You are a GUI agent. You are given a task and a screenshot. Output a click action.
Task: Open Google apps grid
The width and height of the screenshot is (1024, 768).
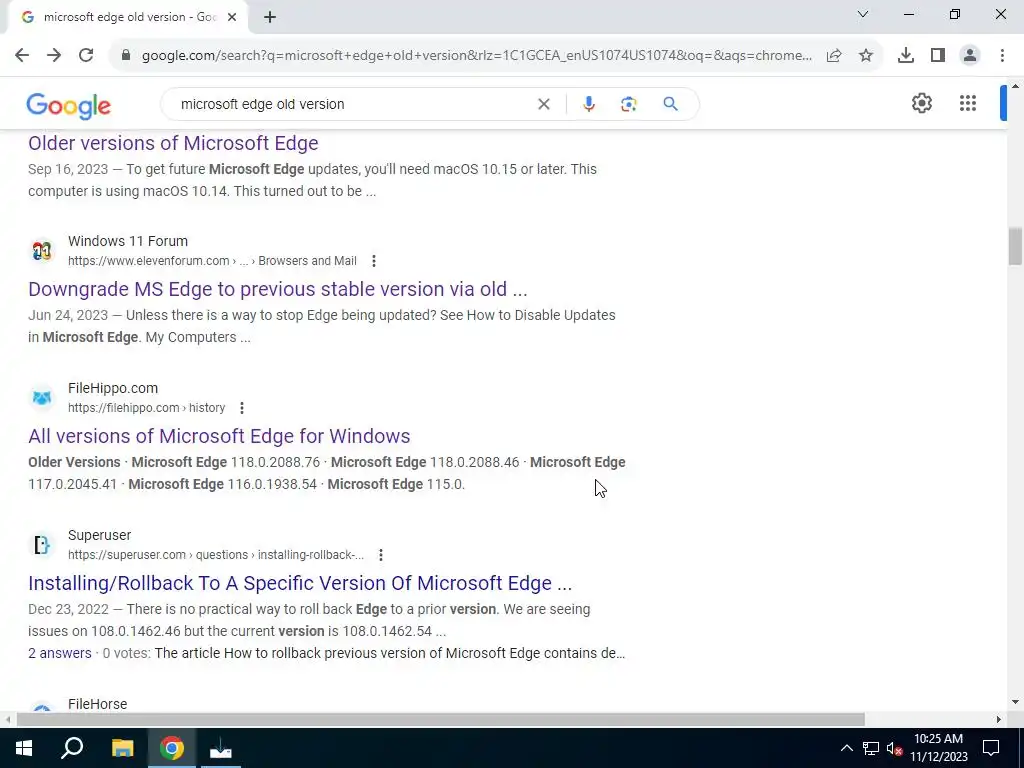tap(968, 103)
